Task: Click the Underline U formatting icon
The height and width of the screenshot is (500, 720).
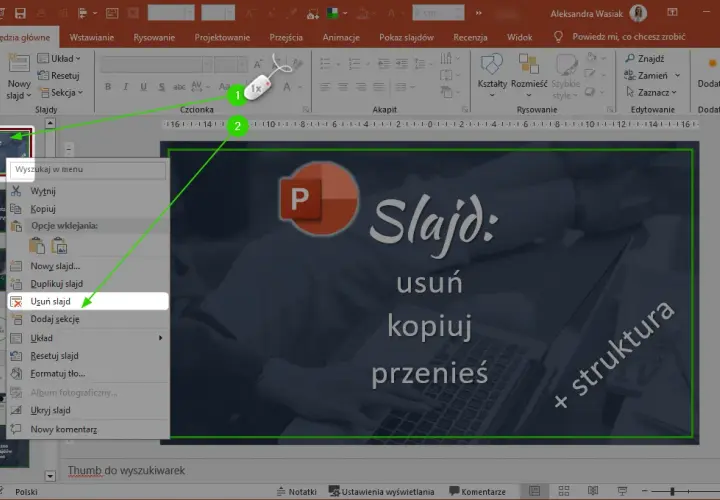Action: click(x=143, y=87)
